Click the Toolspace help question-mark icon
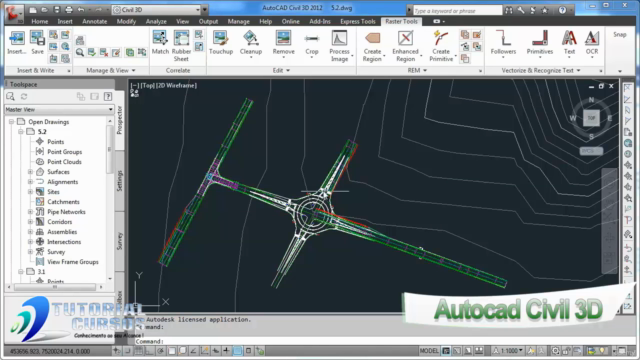This screenshot has width=640, height=360. (108, 96)
